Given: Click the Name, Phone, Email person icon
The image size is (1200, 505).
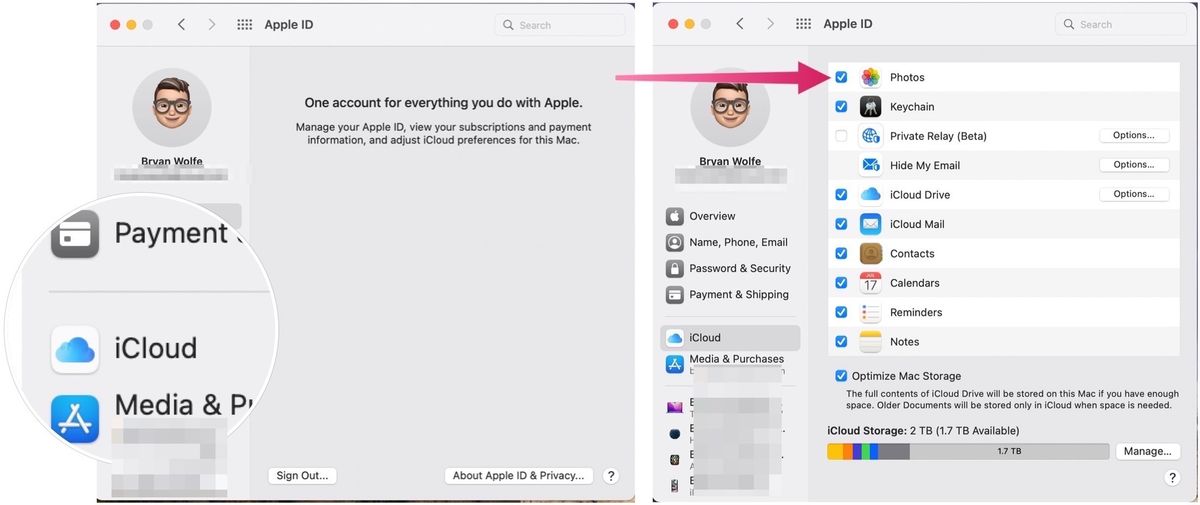Looking at the screenshot, I should pyautogui.click(x=675, y=242).
